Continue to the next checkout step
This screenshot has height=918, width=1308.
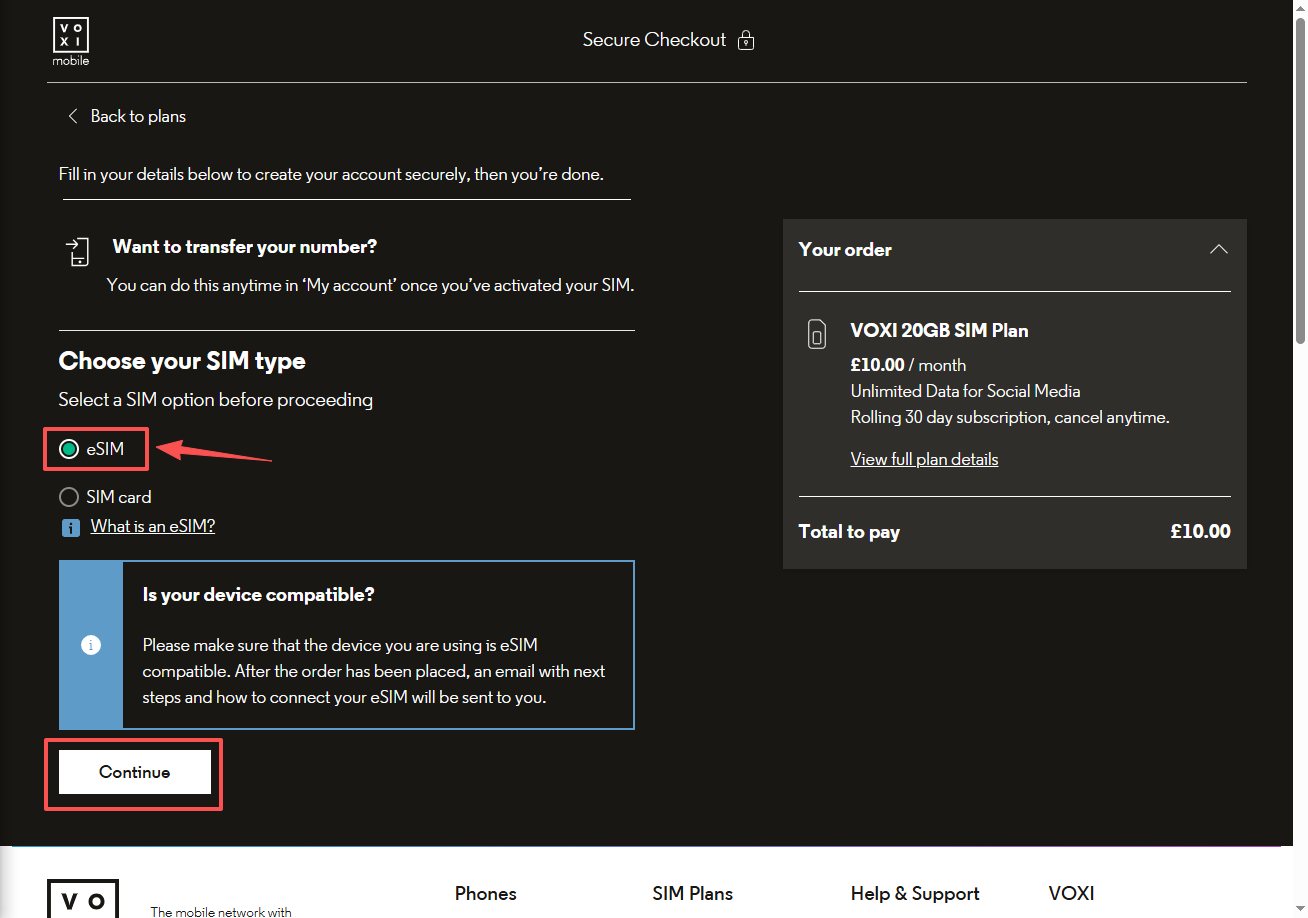[135, 772]
